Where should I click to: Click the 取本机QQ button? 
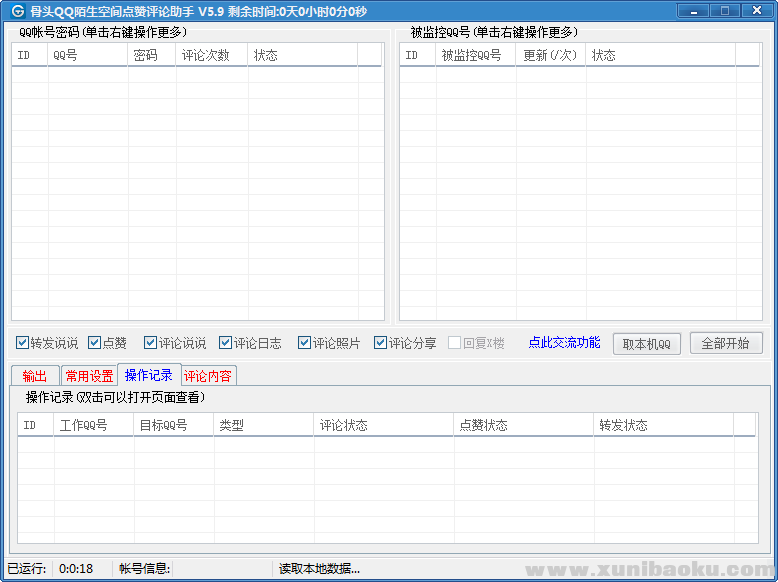tap(647, 344)
